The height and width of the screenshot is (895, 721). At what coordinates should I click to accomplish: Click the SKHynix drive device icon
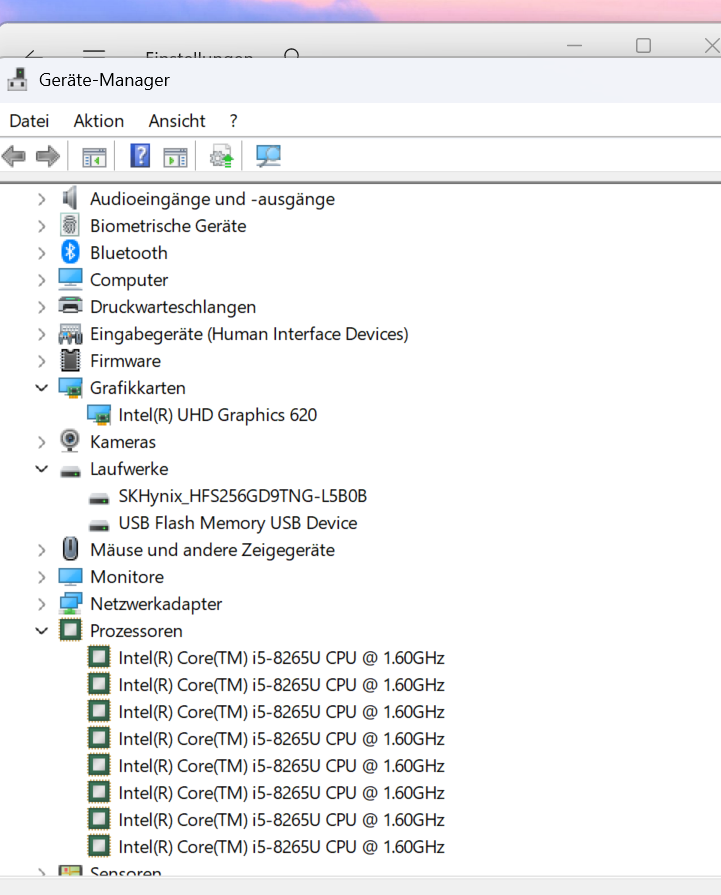click(x=99, y=498)
